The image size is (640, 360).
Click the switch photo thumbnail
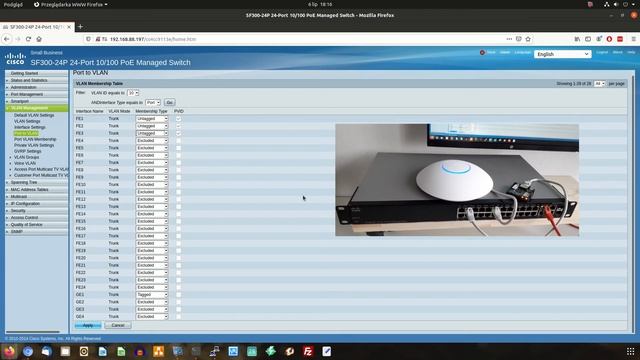click(x=457, y=180)
